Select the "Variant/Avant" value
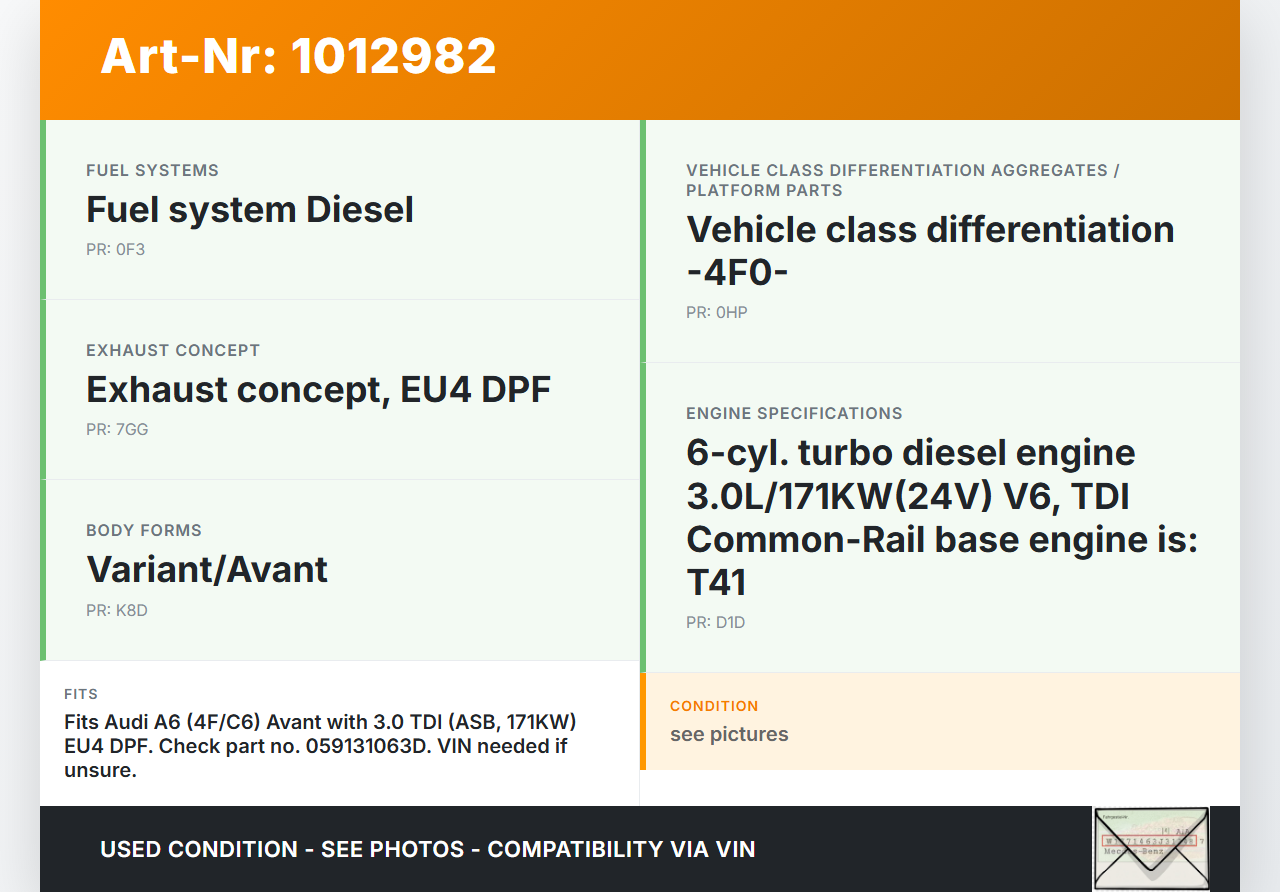 pyautogui.click(x=207, y=569)
